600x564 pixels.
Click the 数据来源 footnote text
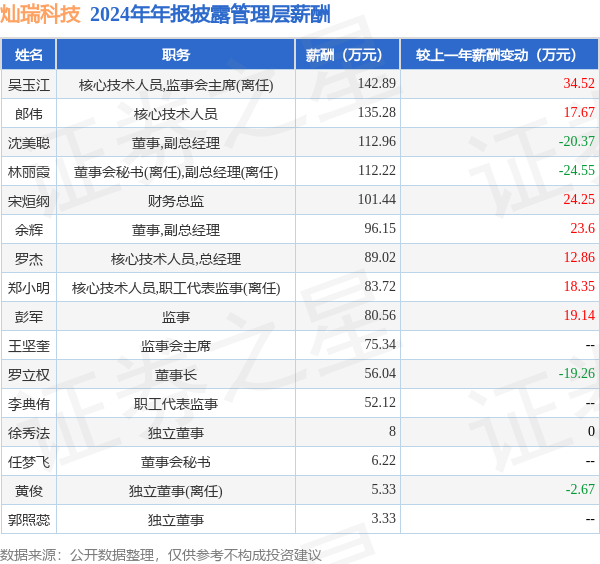tap(161, 555)
